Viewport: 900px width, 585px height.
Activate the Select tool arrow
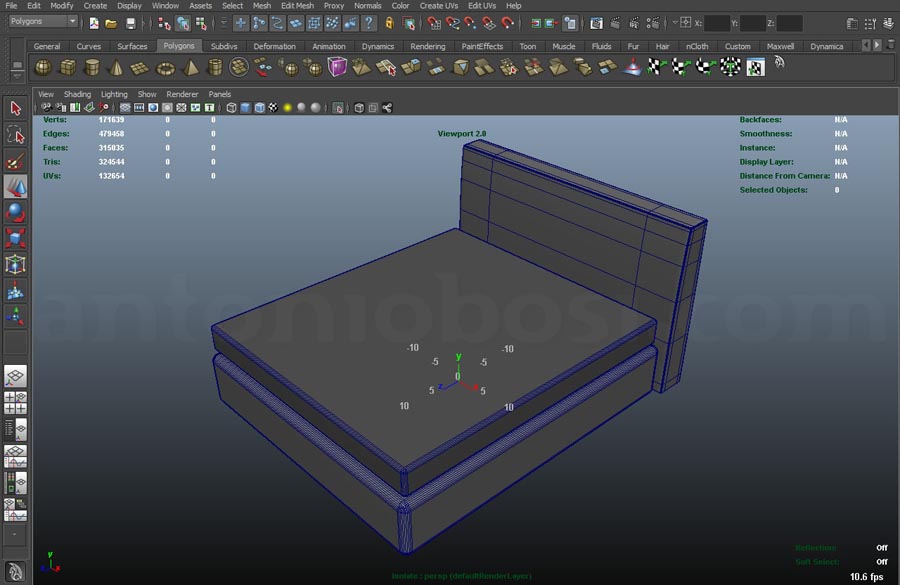(x=15, y=108)
